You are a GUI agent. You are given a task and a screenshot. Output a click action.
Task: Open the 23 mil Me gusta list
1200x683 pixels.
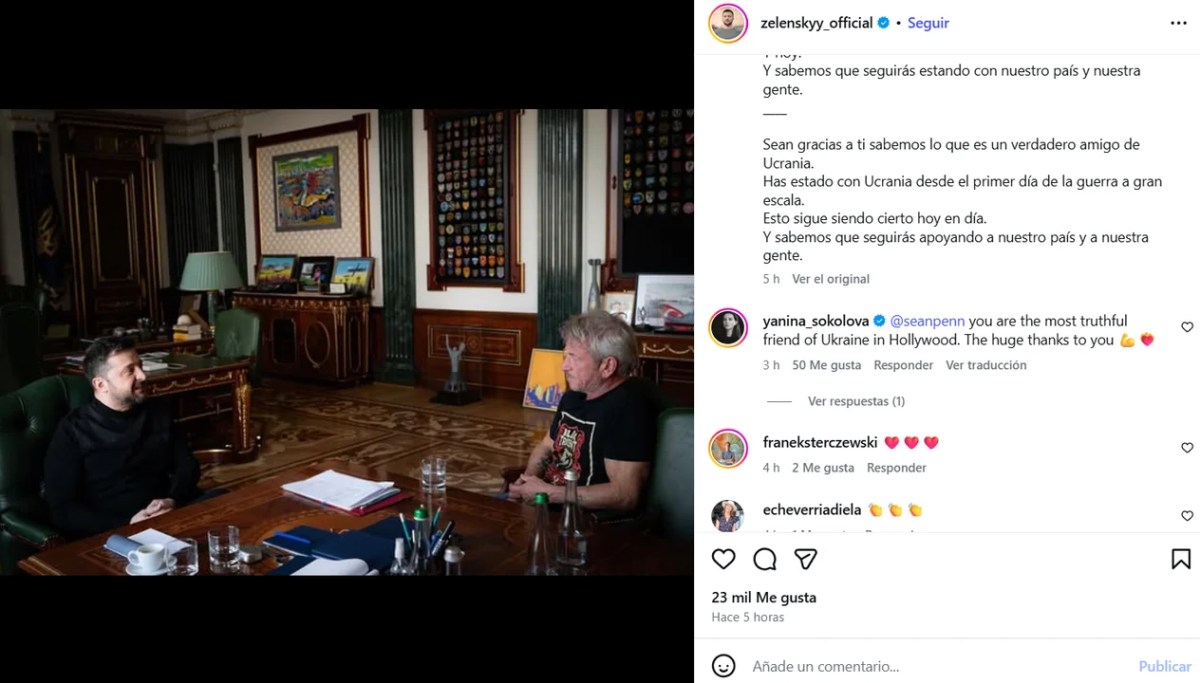(x=764, y=597)
